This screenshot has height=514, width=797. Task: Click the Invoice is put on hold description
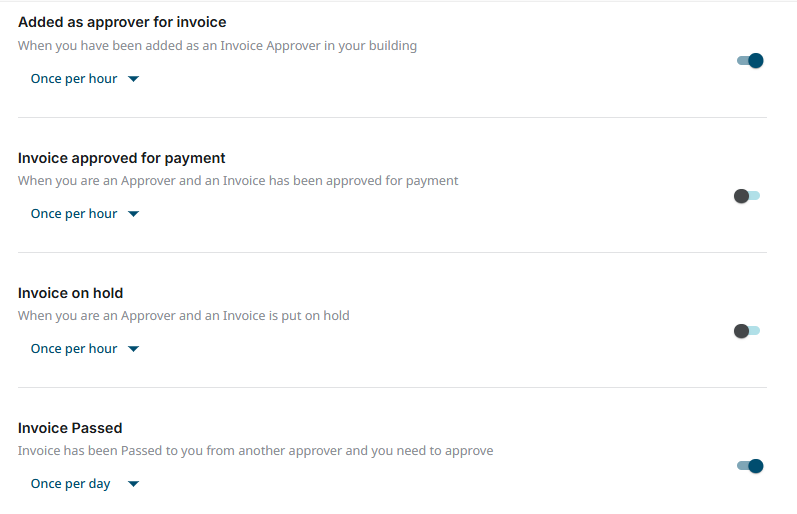(184, 316)
